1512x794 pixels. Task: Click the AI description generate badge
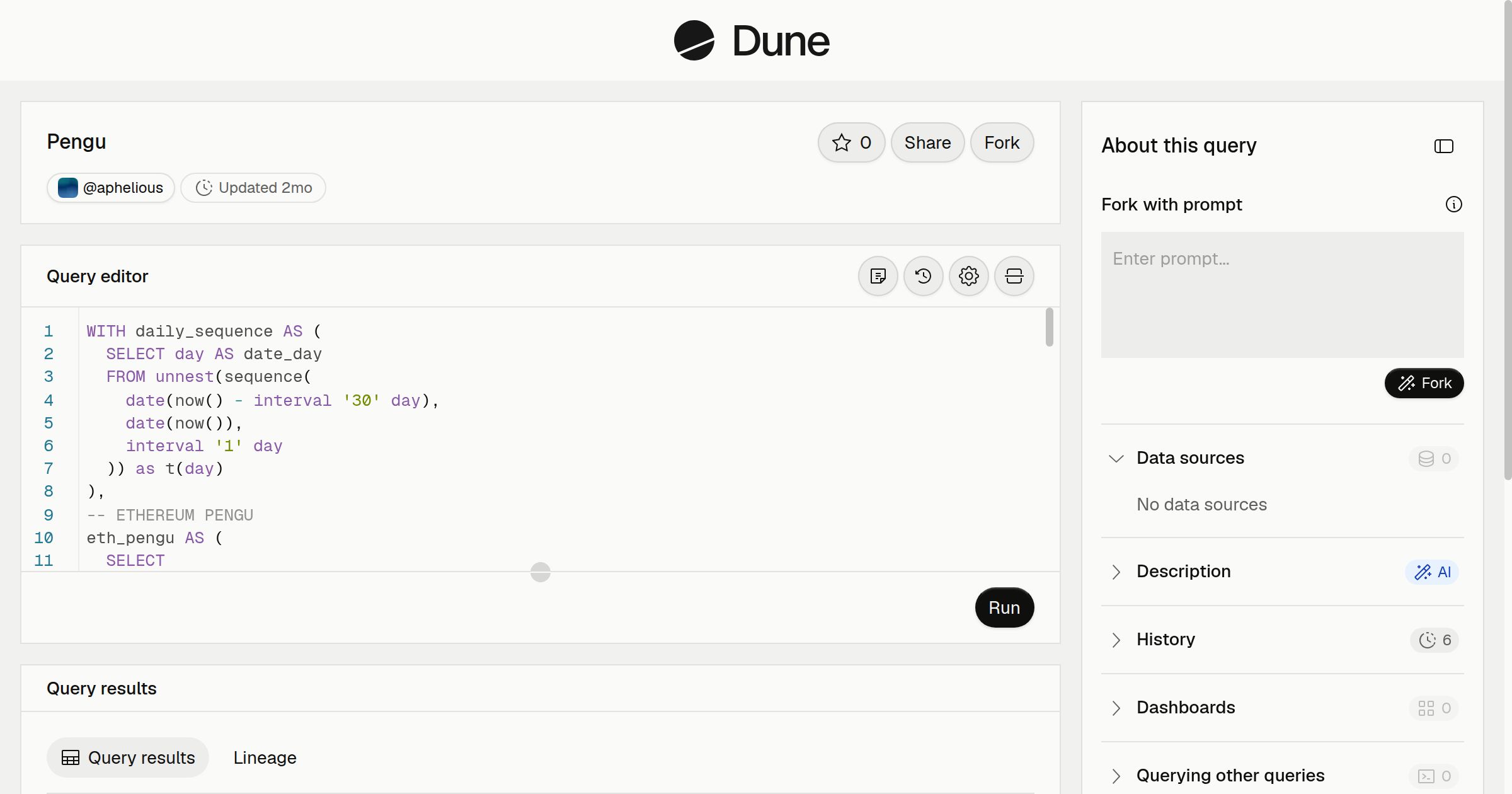(1432, 572)
